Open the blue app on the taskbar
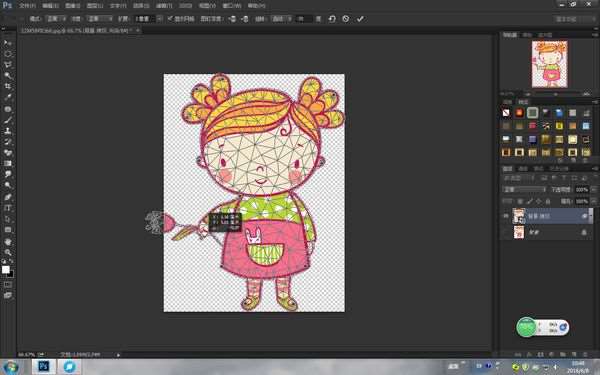Image resolution: width=600 pixels, height=375 pixels. [x=69, y=367]
